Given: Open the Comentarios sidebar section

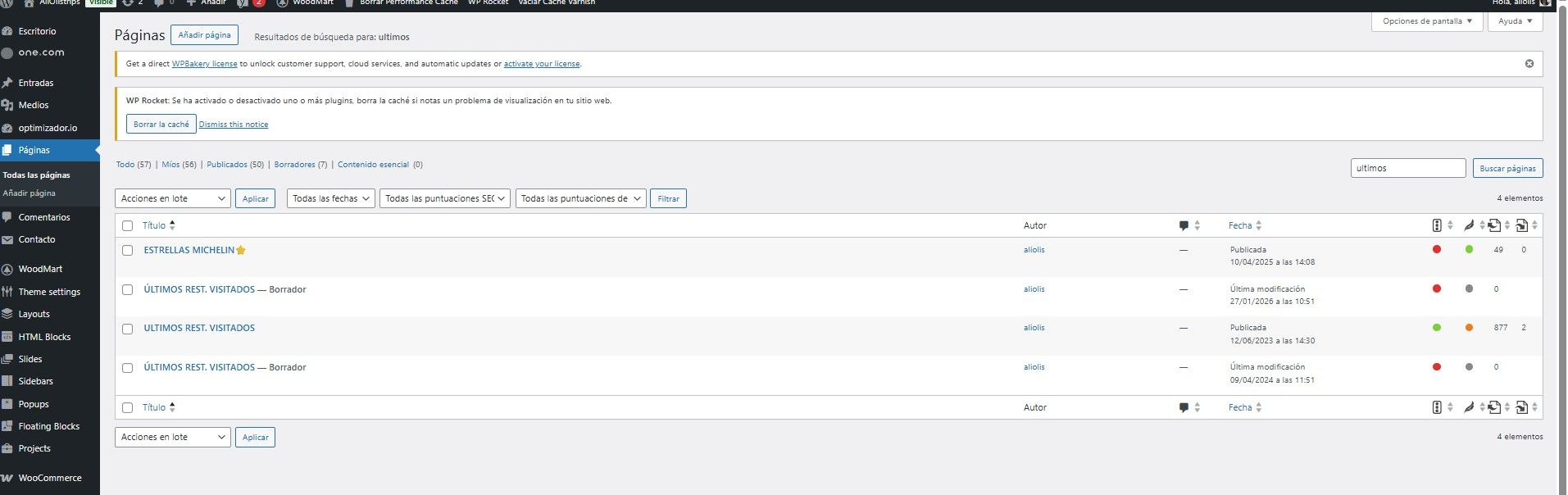Looking at the screenshot, I should coord(44,217).
